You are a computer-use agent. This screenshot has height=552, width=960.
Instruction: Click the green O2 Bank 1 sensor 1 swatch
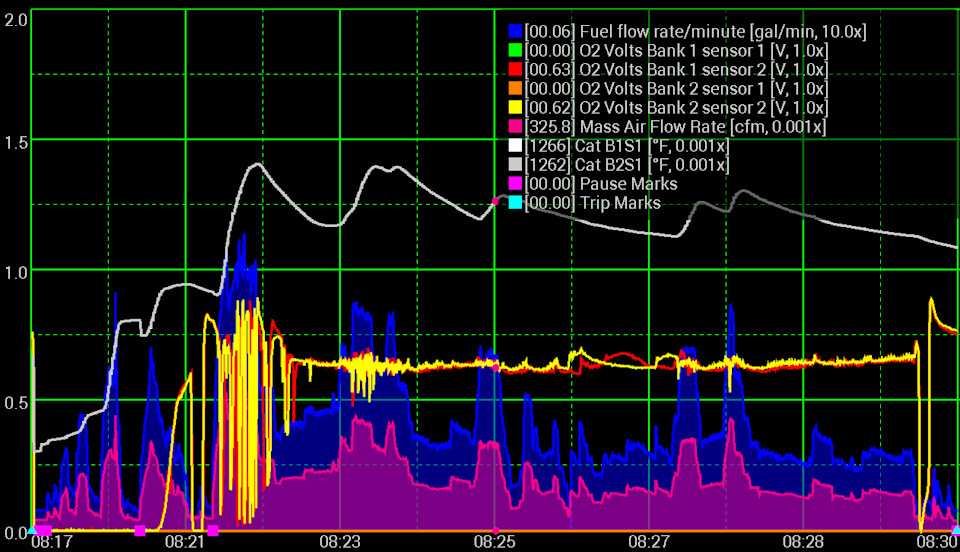coord(516,50)
